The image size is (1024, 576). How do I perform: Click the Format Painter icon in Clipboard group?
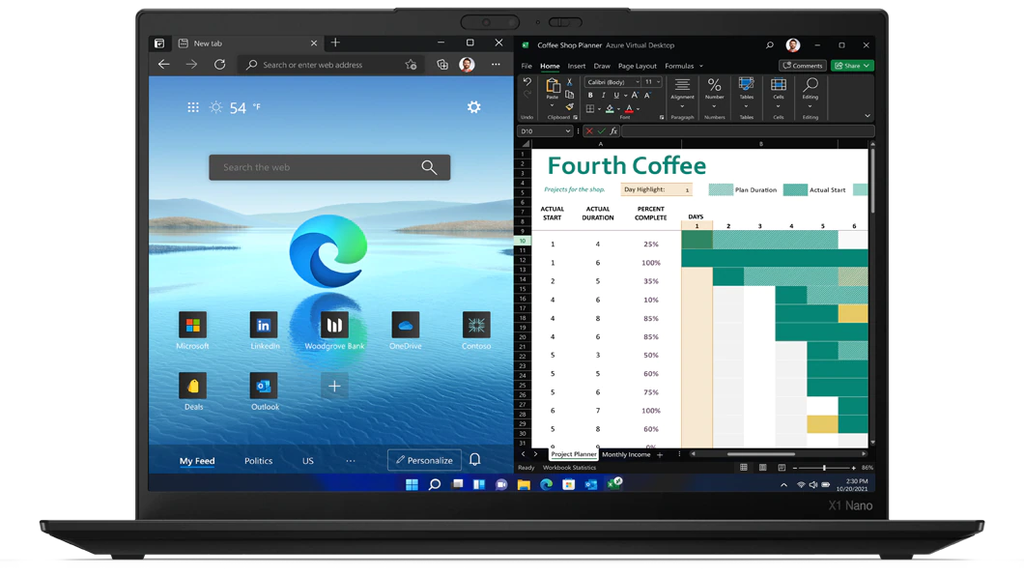coord(569,107)
